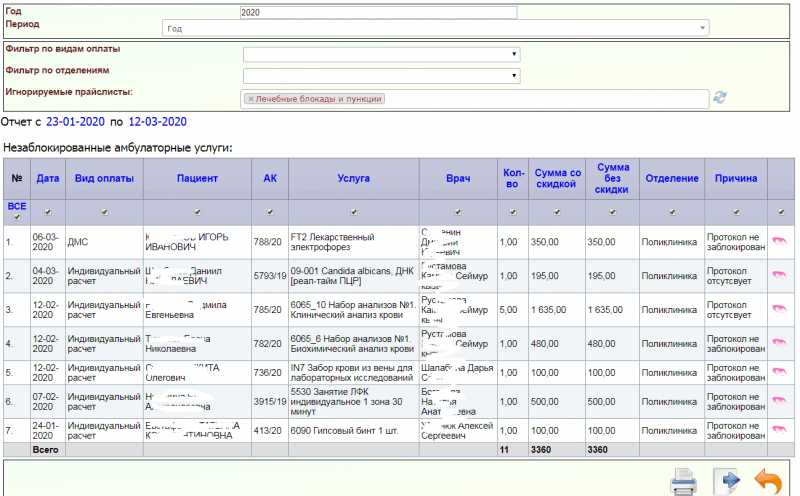Toggle the checkbox under the 'Услуга' column

pos(353,212)
